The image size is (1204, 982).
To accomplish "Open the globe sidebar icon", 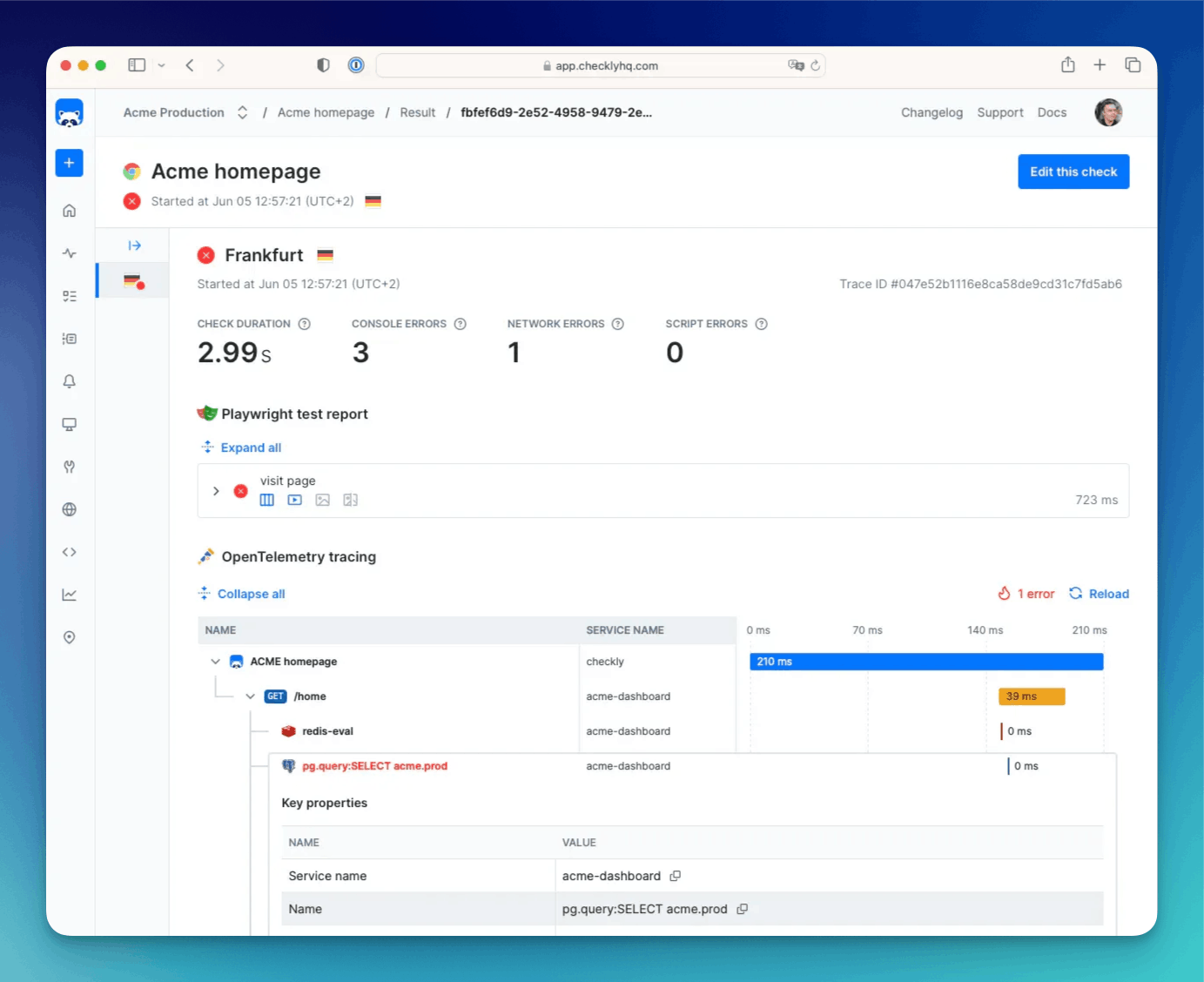I will 70,509.
